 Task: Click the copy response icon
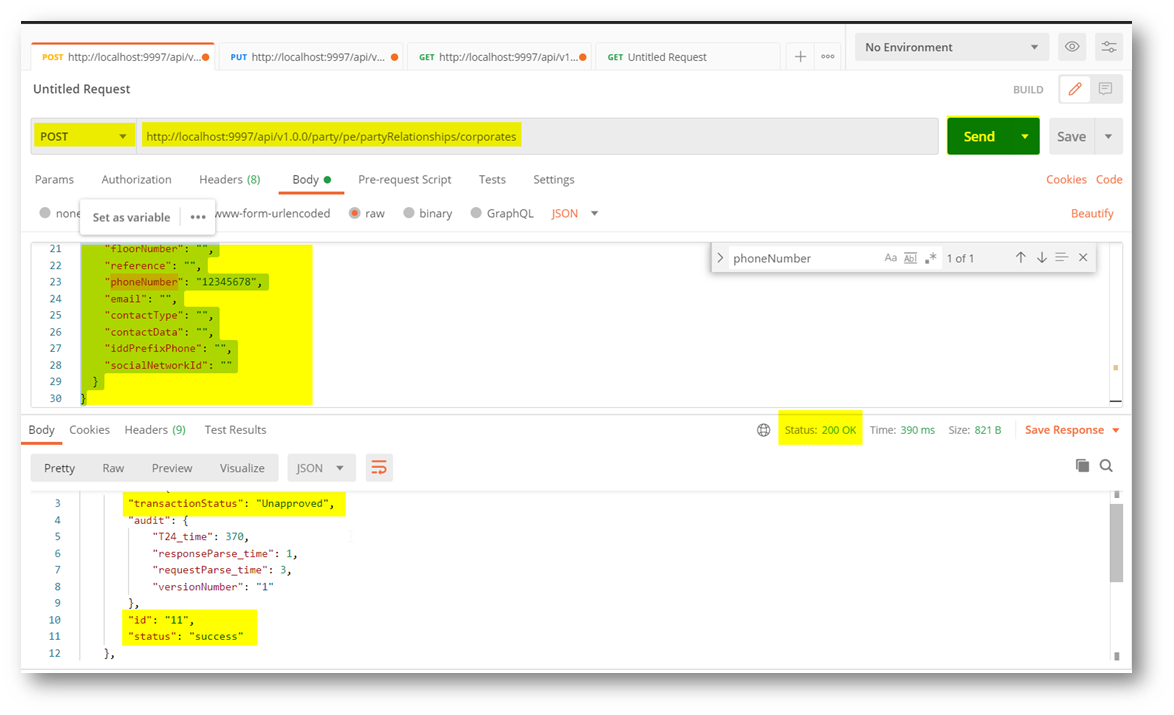click(1082, 466)
